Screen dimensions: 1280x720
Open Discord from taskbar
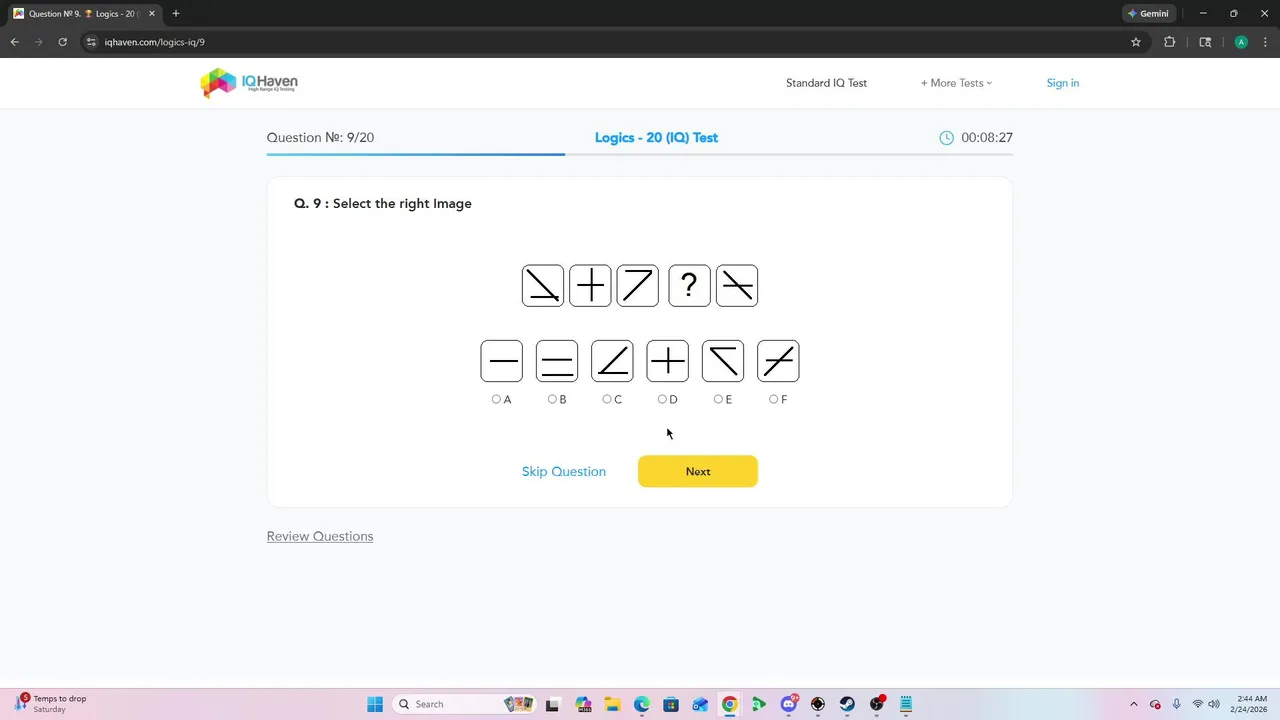click(x=789, y=704)
